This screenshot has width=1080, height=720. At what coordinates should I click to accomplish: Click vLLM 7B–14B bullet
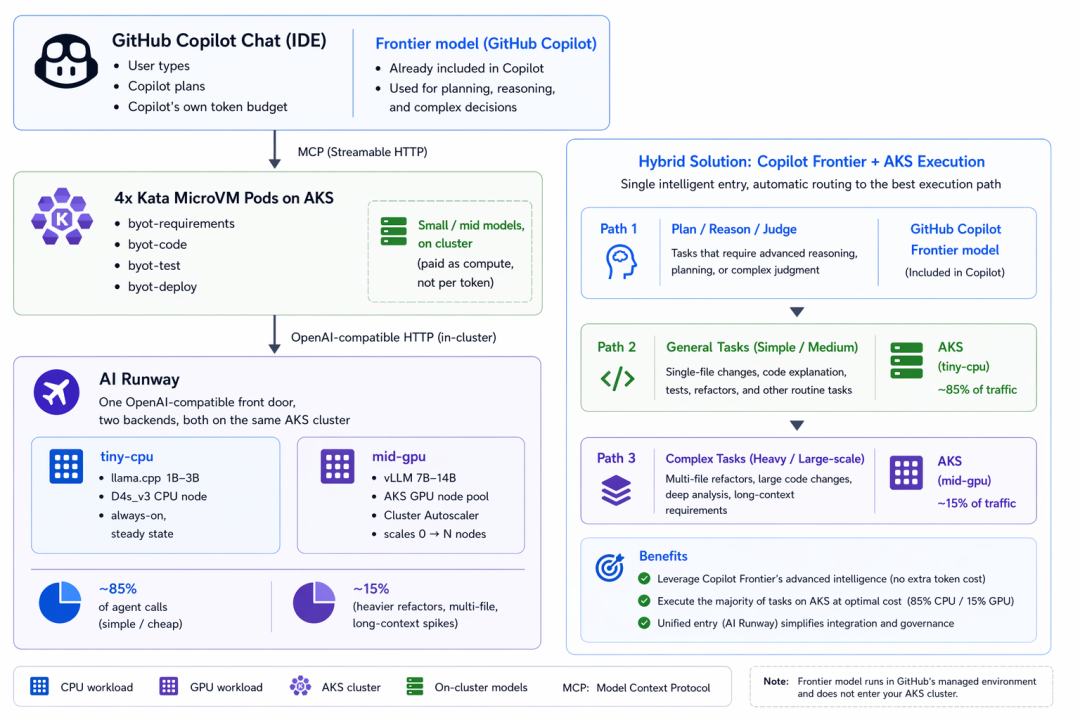[419, 477]
